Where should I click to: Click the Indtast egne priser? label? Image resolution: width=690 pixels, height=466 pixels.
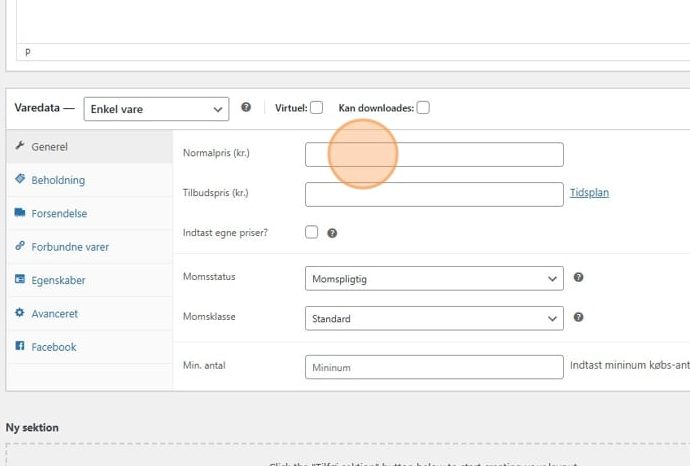(x=225, y=233)
